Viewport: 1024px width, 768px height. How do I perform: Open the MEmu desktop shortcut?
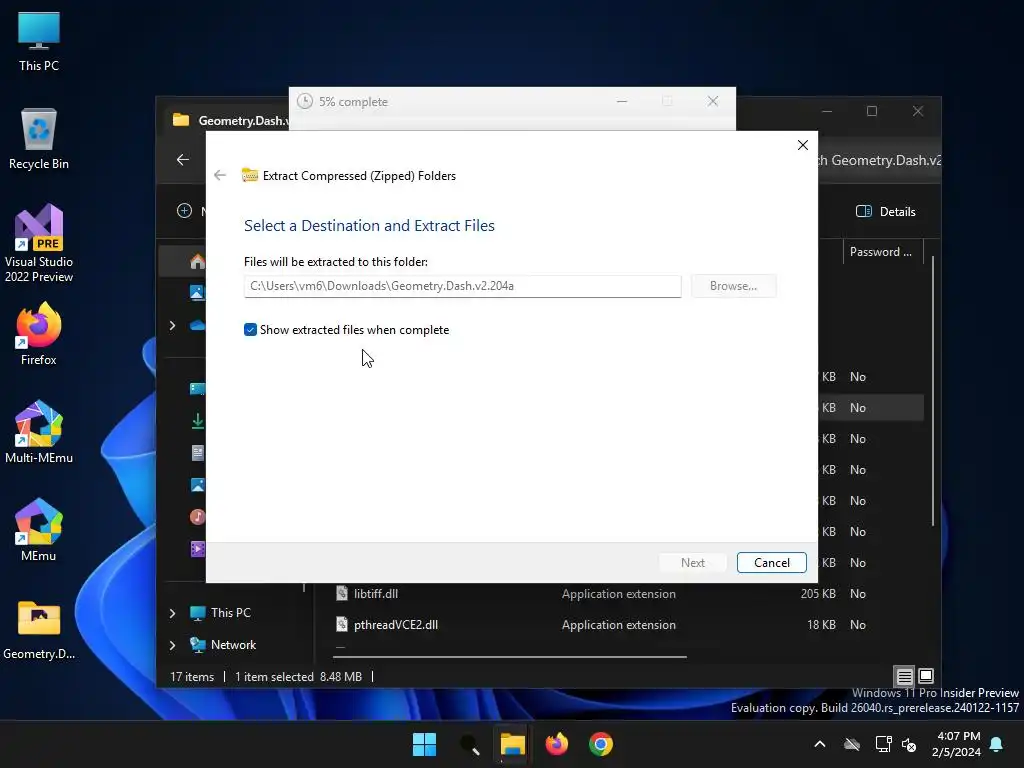tap(39, 530)
